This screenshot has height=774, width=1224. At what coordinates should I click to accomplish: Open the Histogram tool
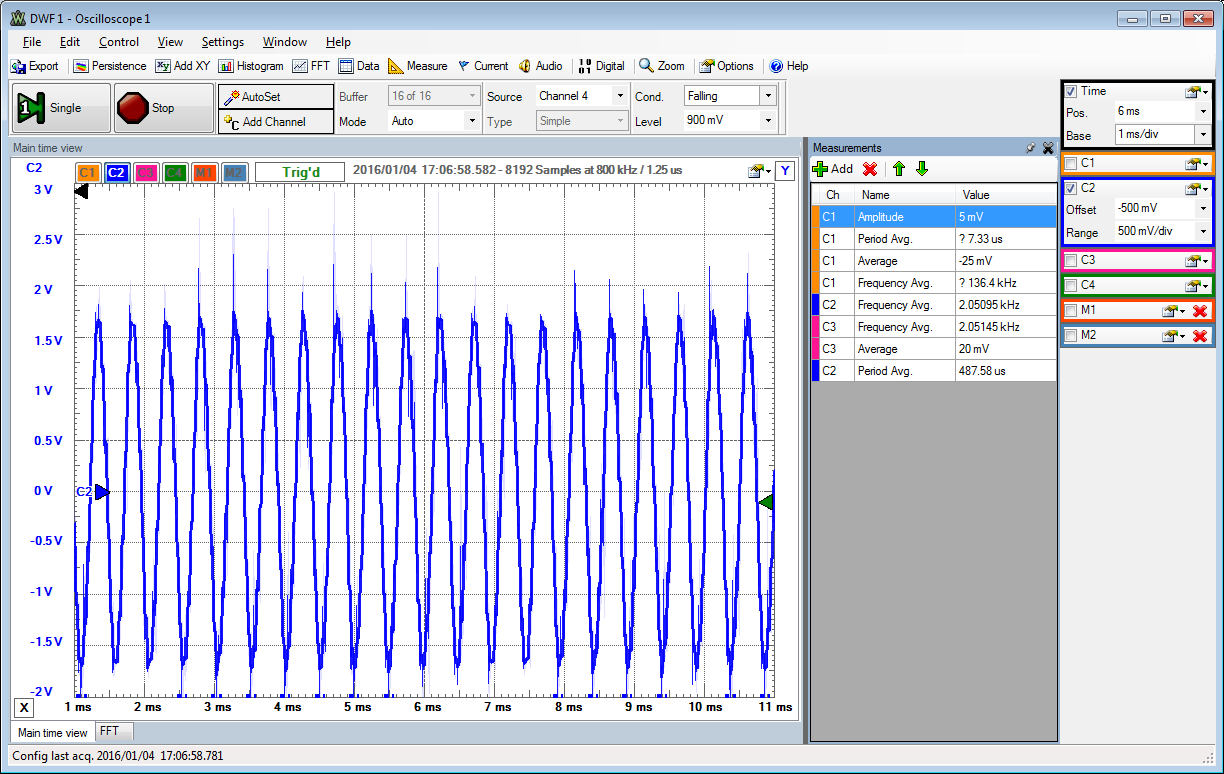pyautogui.click(x=250, y=66)
